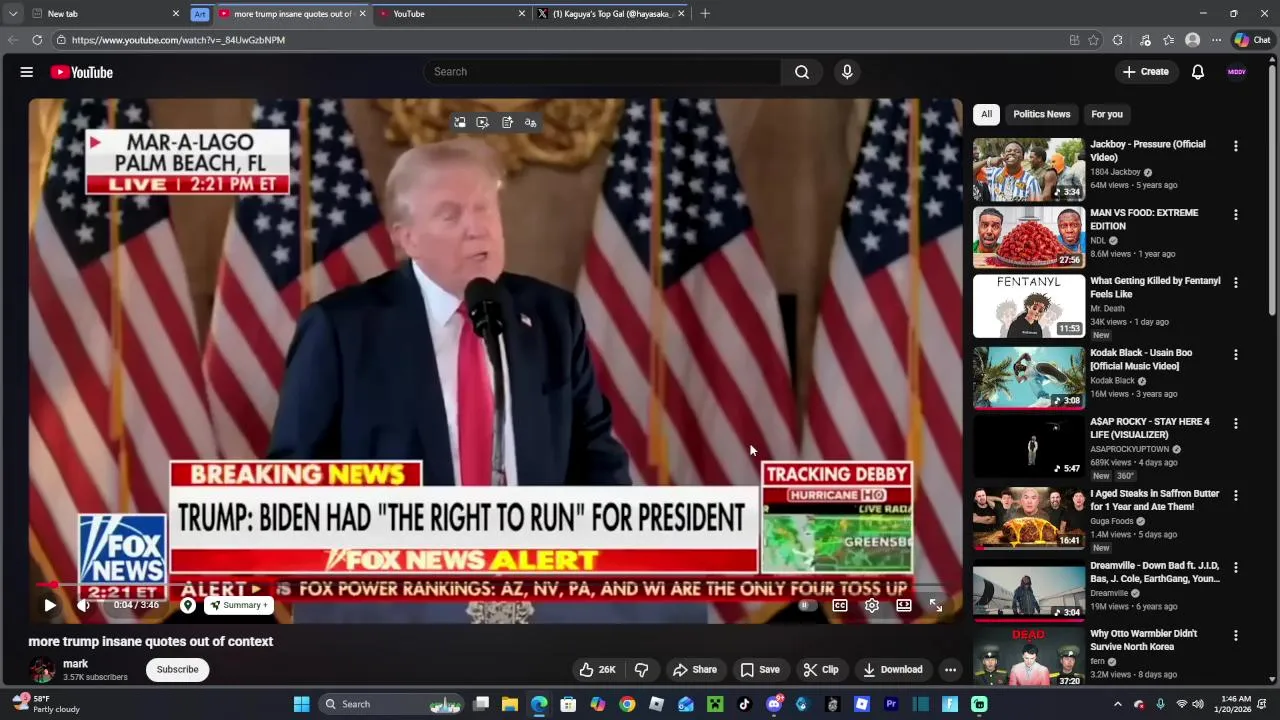
Task: Open TikTok from taskbar
Action: (x=744, y=704)
